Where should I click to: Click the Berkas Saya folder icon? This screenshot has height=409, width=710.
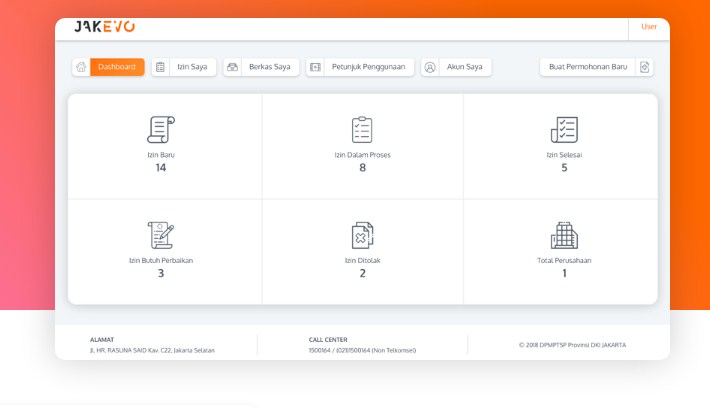click(232, 67)
